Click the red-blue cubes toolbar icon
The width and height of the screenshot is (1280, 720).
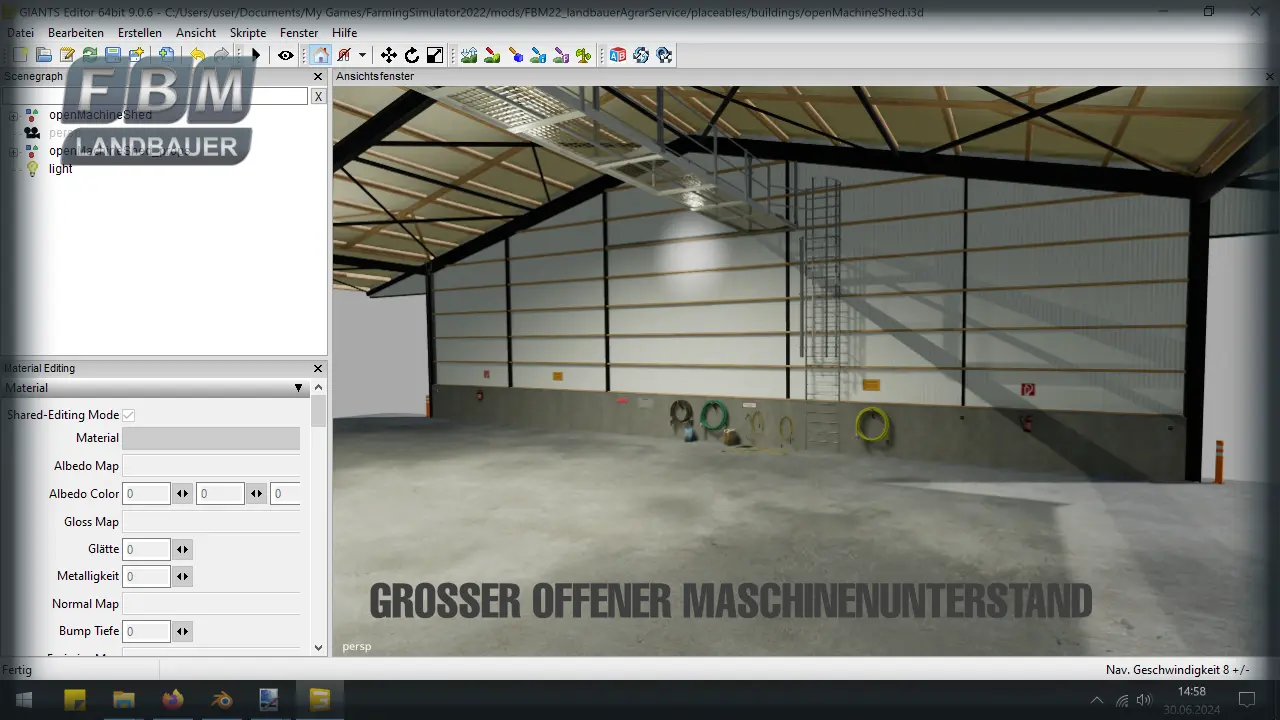click(x=618, y=55)
